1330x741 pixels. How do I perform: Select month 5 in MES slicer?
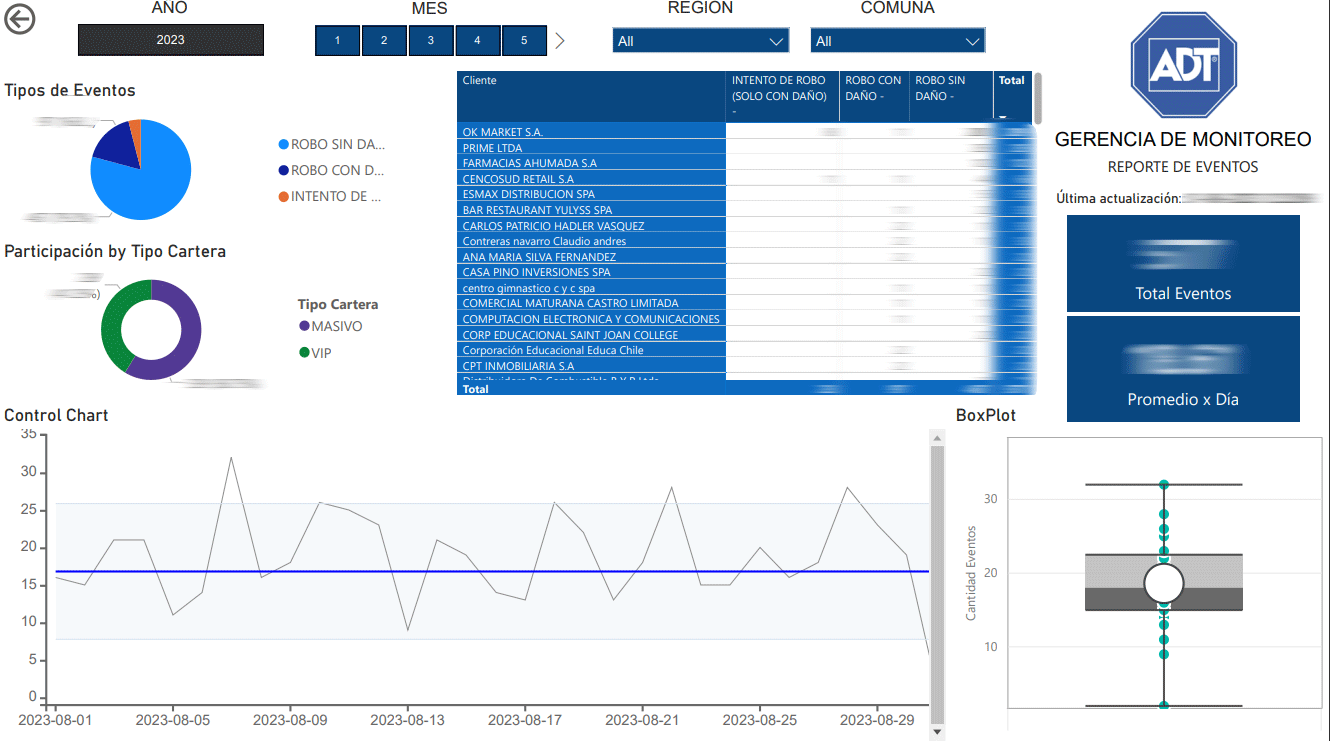click(x=524, y=41)
